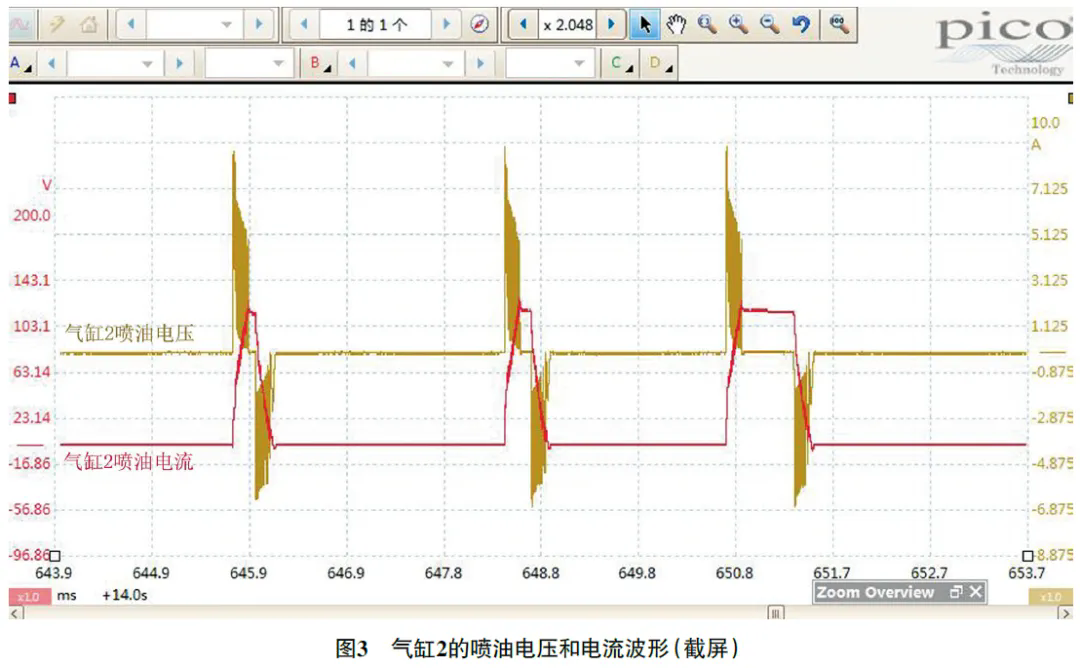Click the buffer counter field '1 的 1 个'
This screenshot has width=1080, height=668.
[x=376, y=25]
